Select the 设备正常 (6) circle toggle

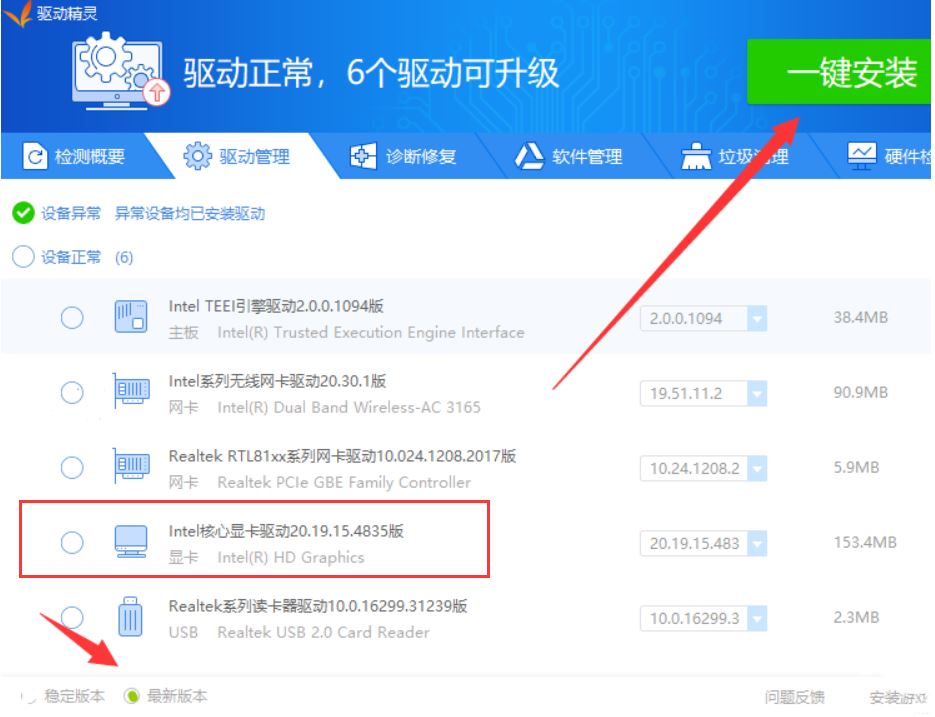click(22, 257)
